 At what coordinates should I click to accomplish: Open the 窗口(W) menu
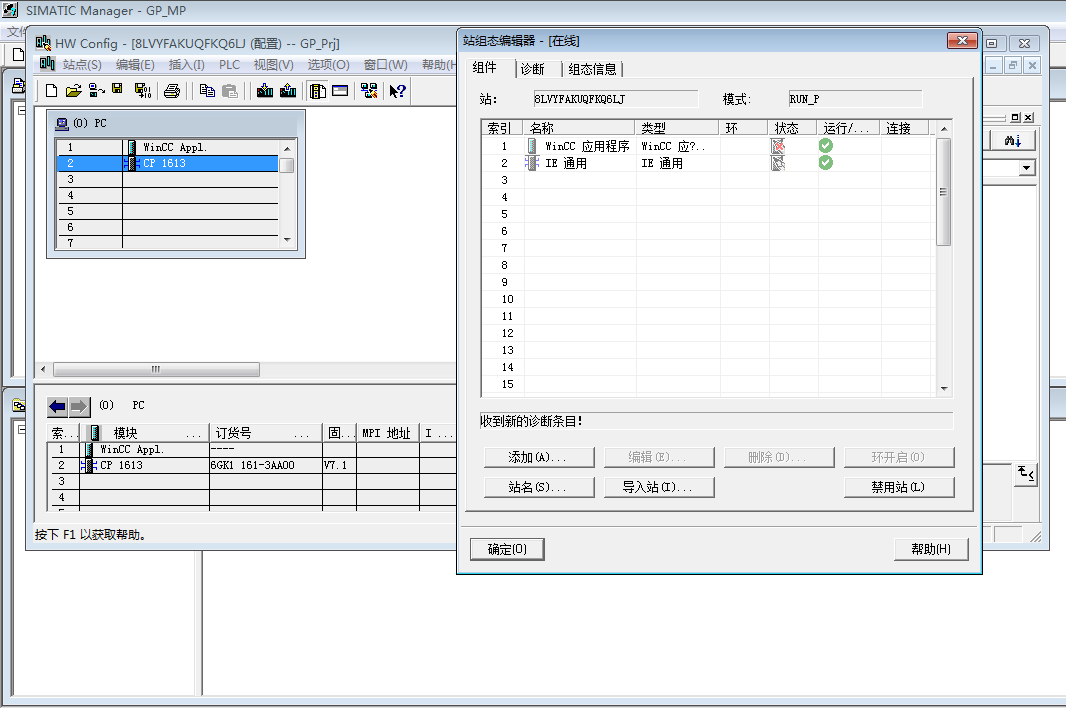pyautogui.click(x=385, y=65)
